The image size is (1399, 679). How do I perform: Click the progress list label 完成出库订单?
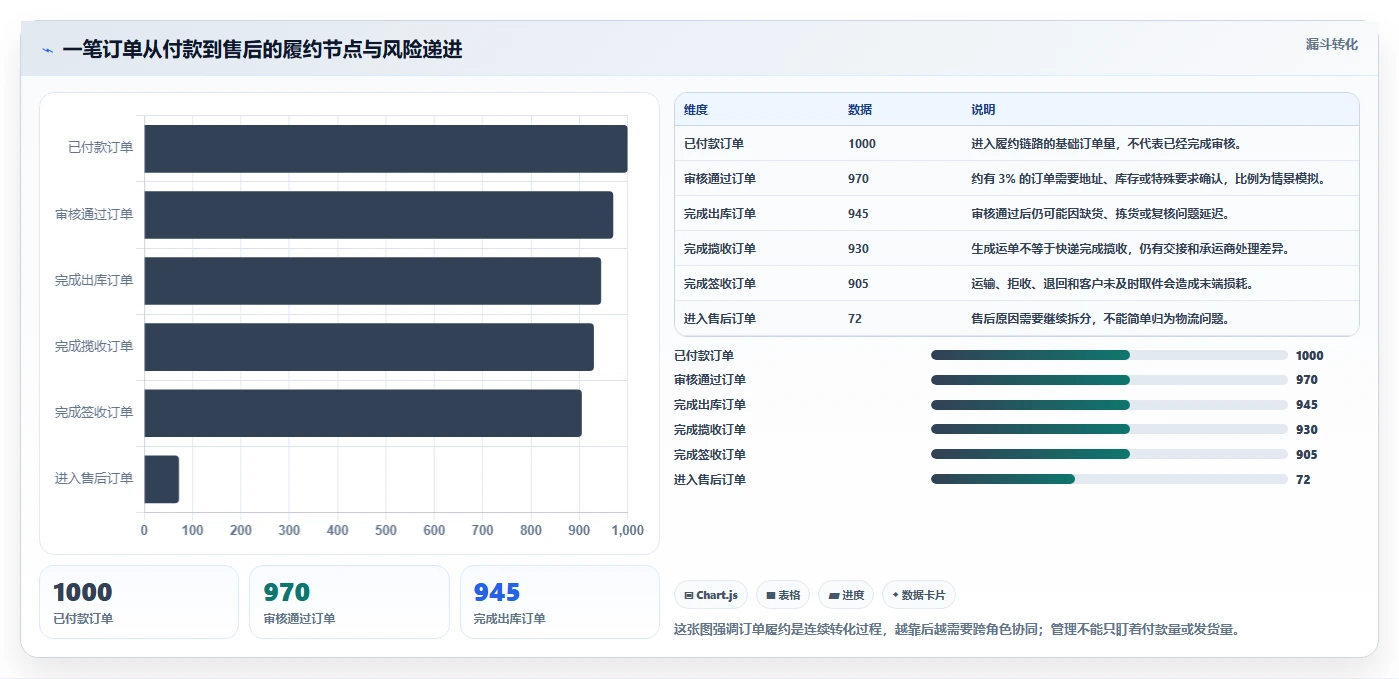click(710, 405)
